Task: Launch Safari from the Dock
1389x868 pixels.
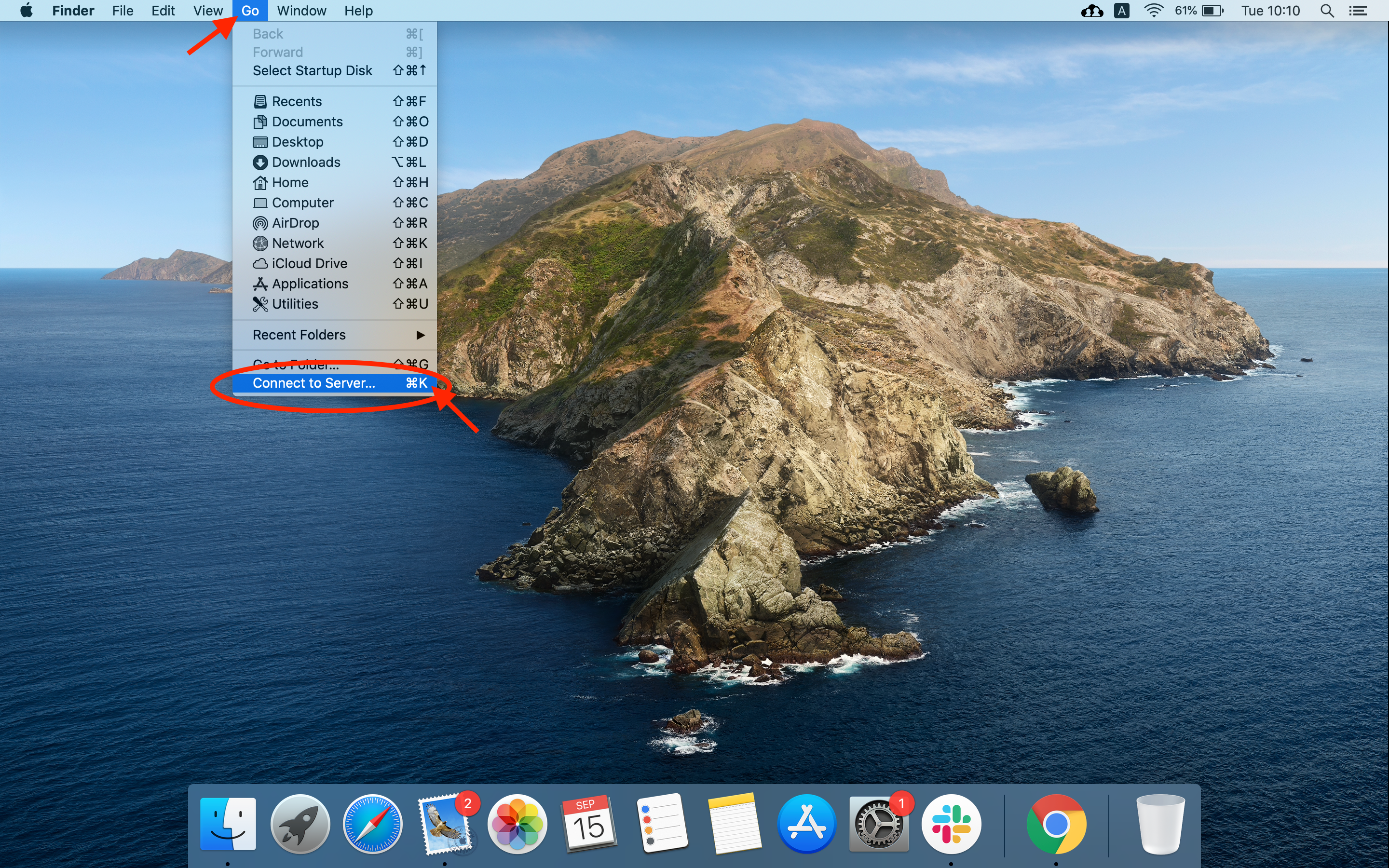Action: tap(372, 824)
